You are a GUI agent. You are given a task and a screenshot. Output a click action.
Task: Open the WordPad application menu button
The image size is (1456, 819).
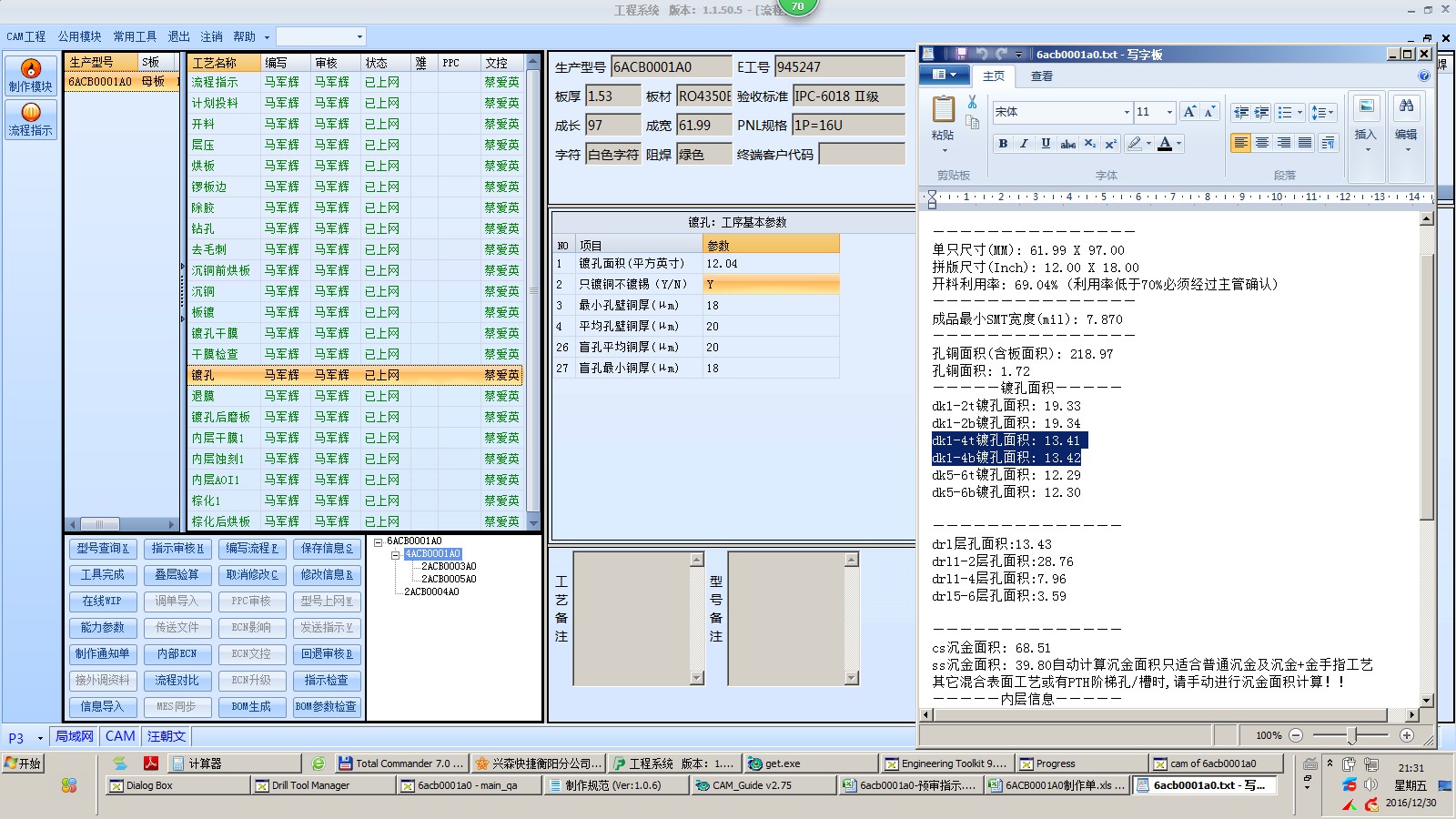[x=944, y=76]
